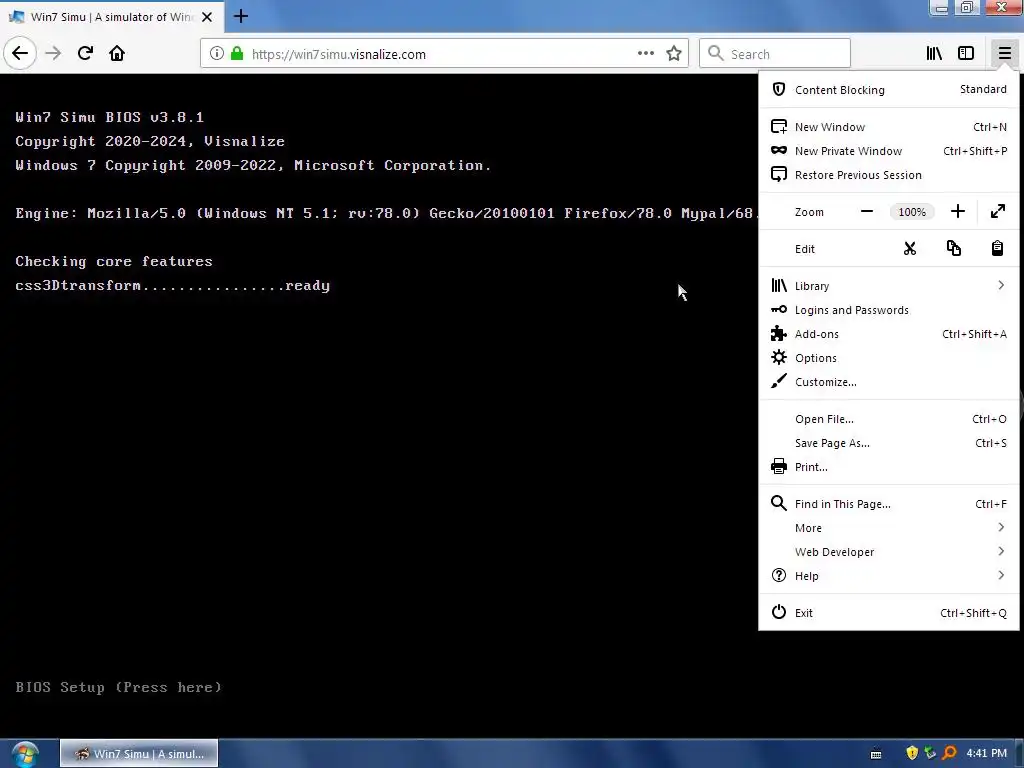Expand the More submenu
The width and height of the screenshot is (1024, 768).
click(888, 528)
